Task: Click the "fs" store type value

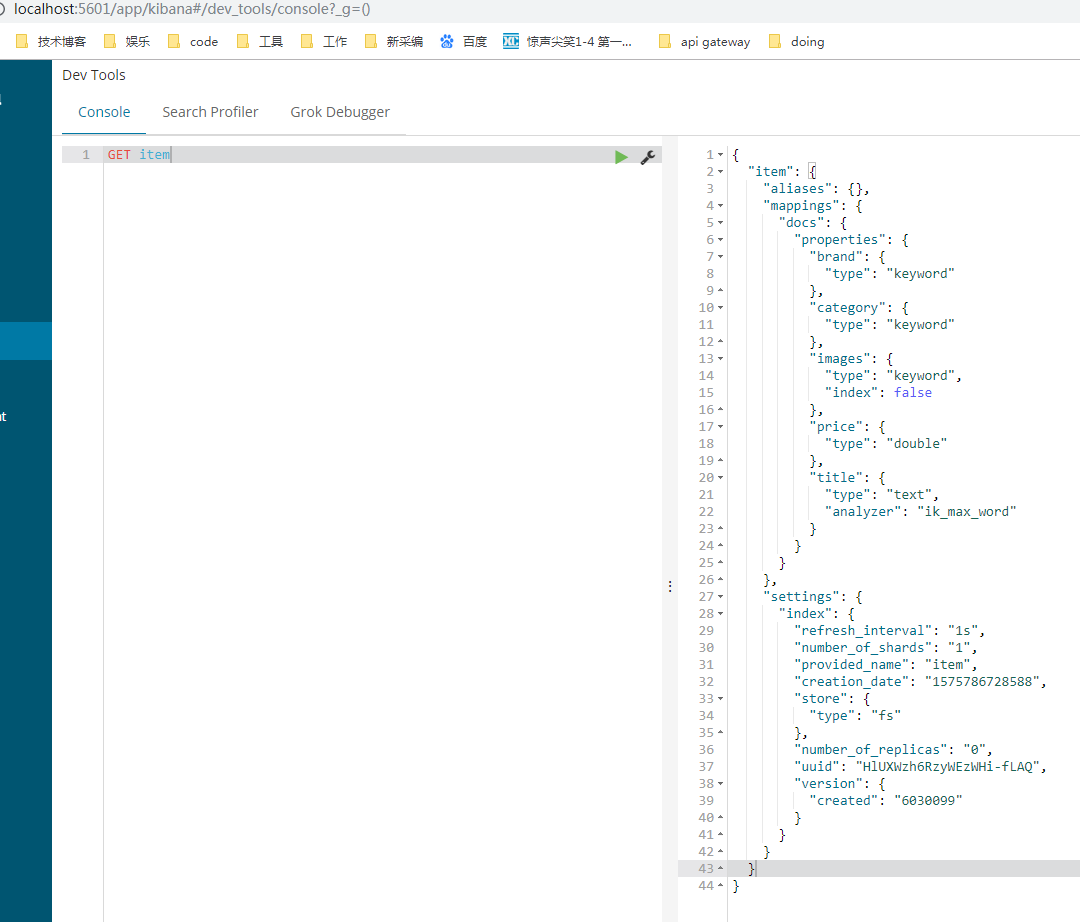Action: (886, 715)
